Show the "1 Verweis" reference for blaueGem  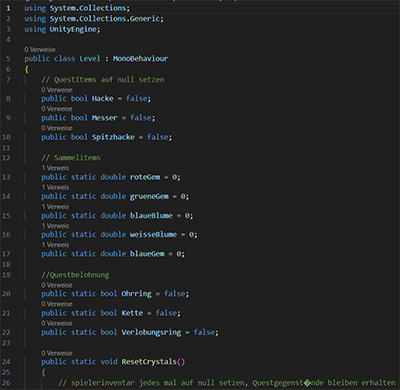[x=55, y=245]
